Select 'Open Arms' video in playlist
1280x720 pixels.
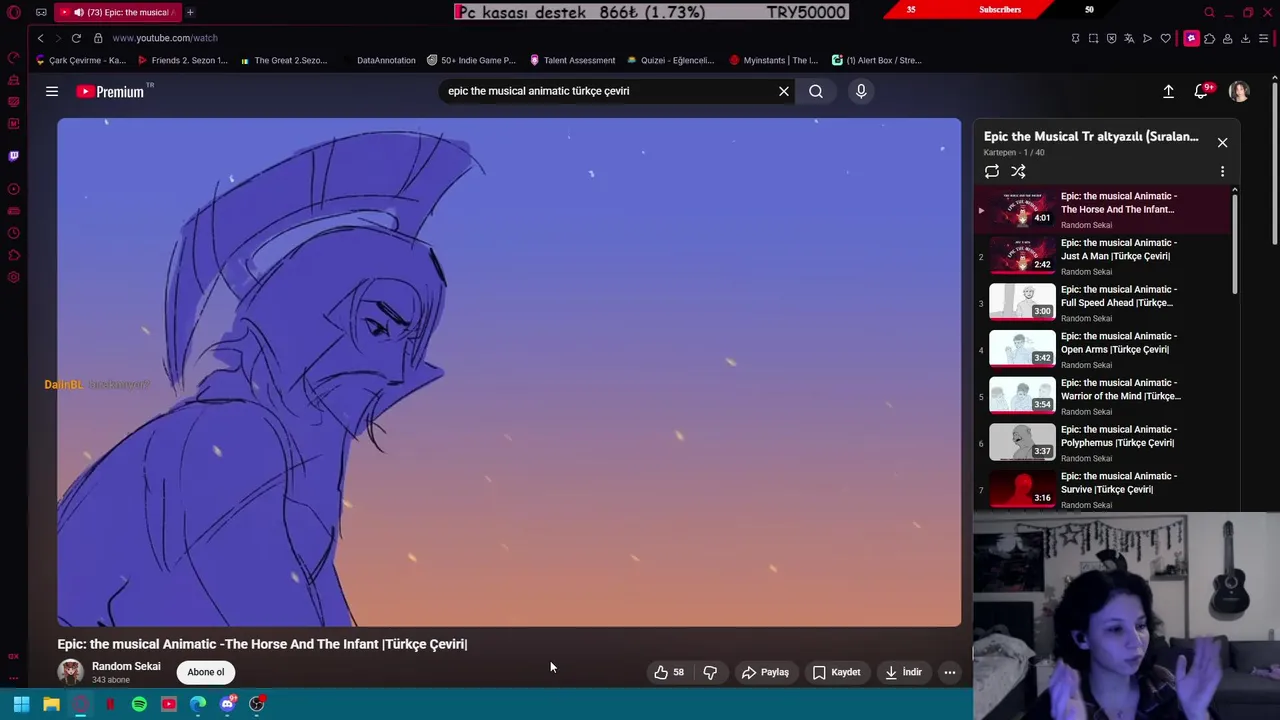[1101, 350]
